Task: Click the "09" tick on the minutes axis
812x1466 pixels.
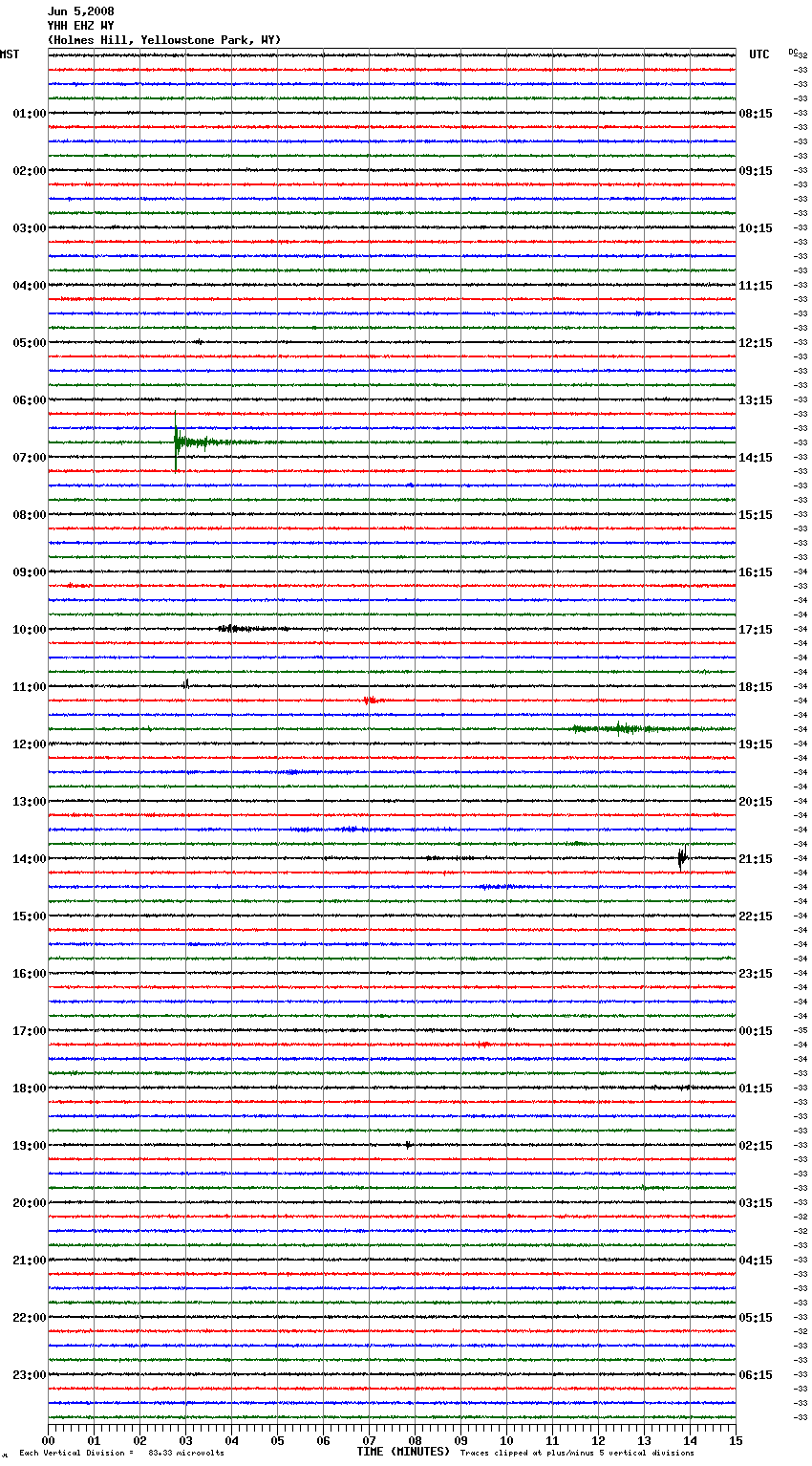Action: pos(461,1440)
